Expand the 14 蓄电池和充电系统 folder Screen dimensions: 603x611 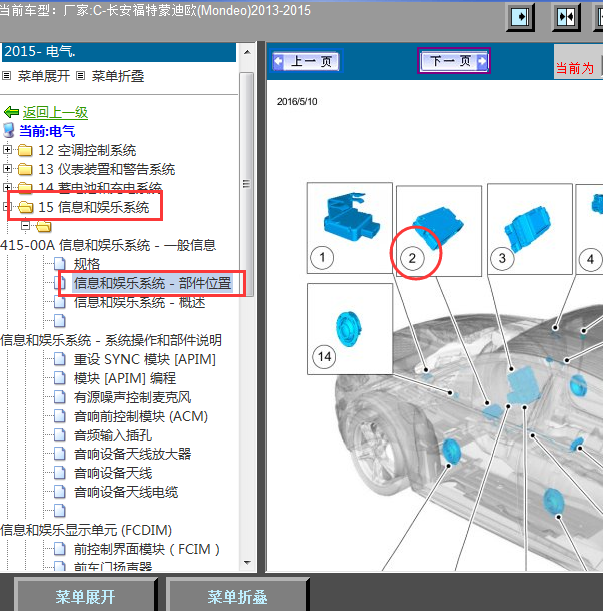pyautogui.click(x=7, y=187)
